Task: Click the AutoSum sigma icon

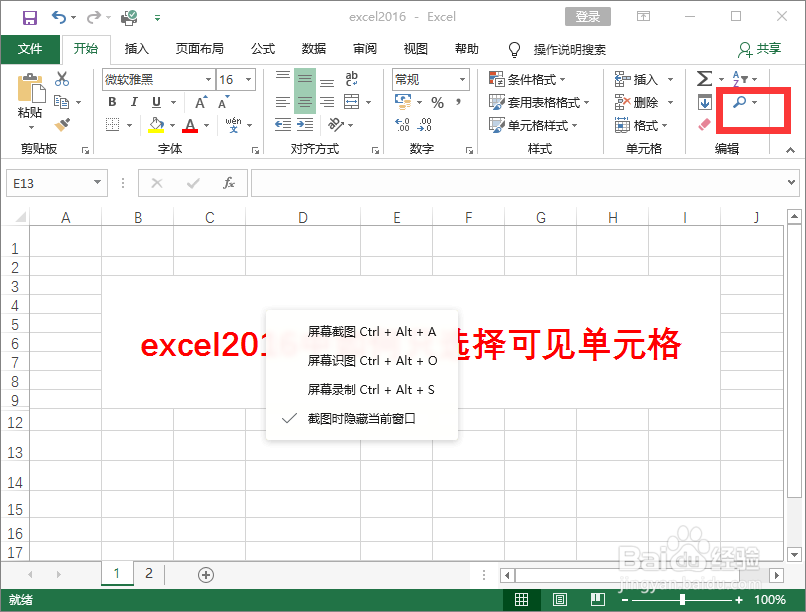Action: (704, 79)
